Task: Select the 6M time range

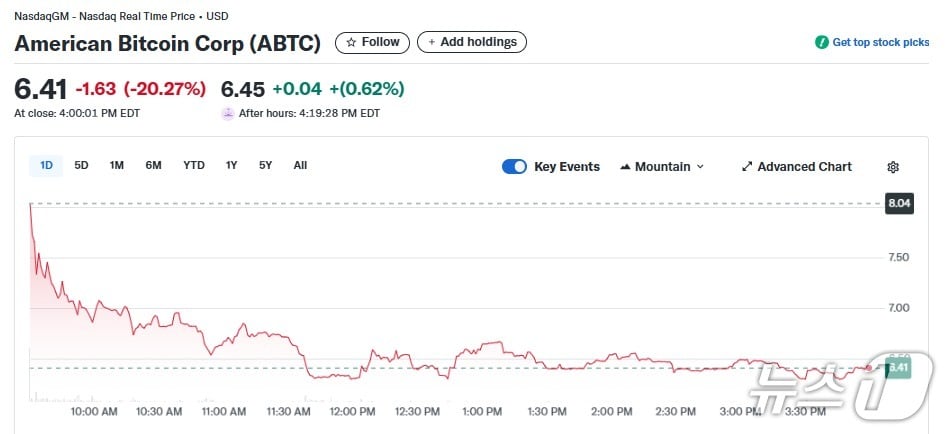Action: coord(153,165)
